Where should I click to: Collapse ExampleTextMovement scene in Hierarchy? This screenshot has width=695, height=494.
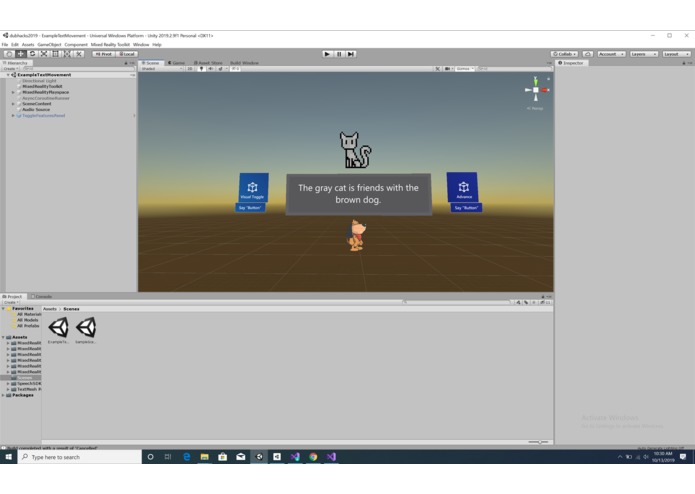click(x=8, y=75)
